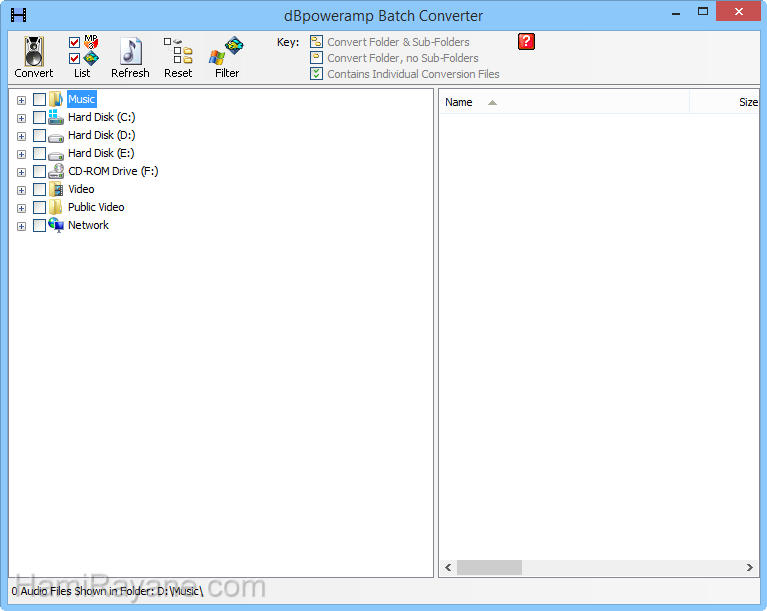Select Hard Disk (E:) in tree
This screenshot has height=611, width=767.
point(101,153)
